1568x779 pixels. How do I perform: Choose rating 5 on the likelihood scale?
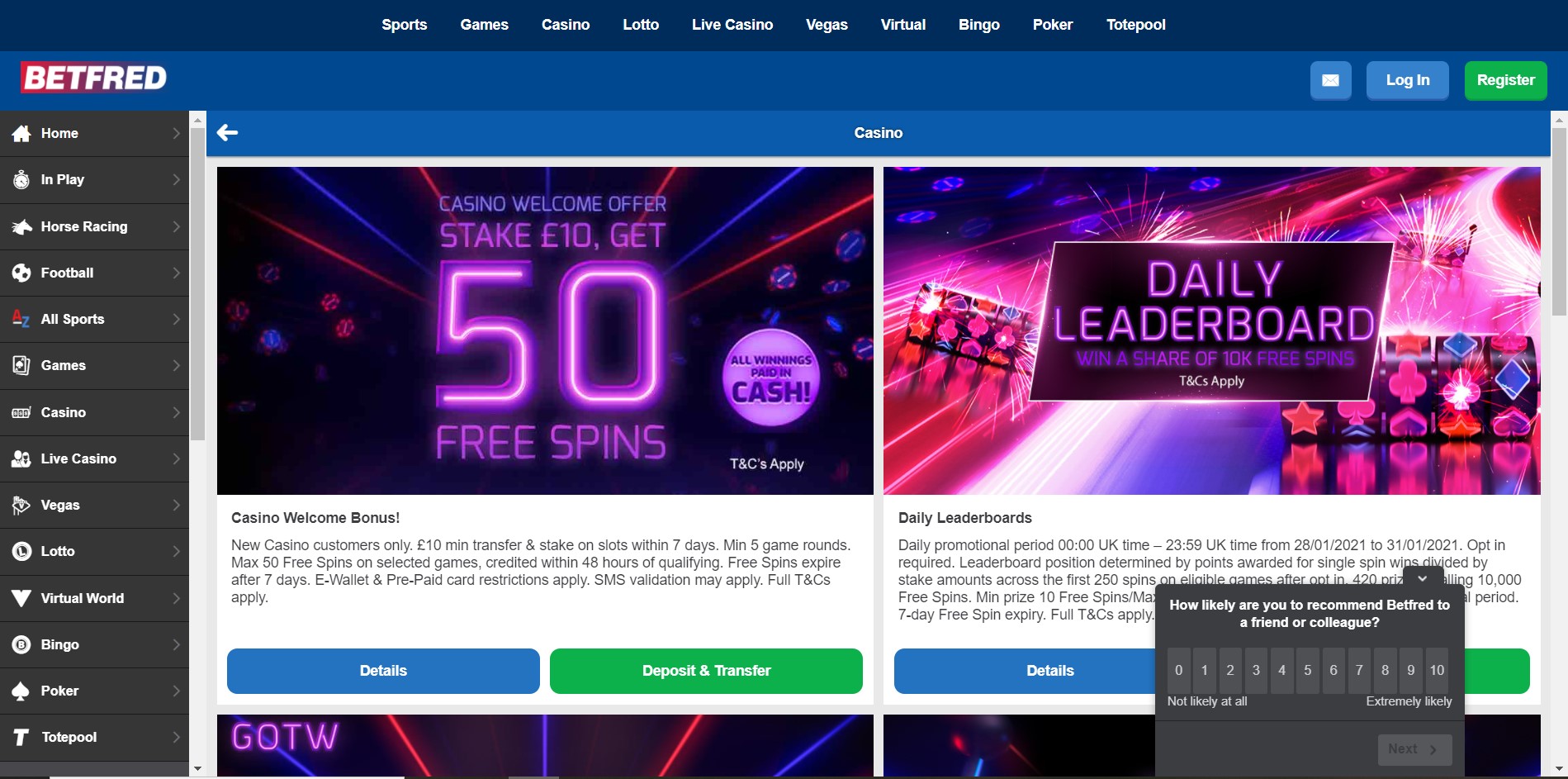[1307, 670]
